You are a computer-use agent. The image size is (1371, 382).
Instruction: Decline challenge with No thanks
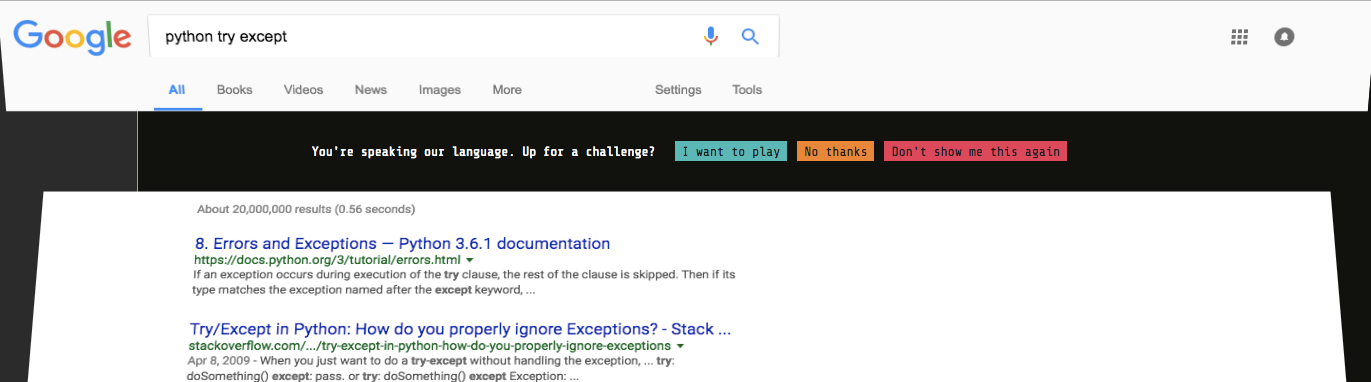(x=835, y=152)
